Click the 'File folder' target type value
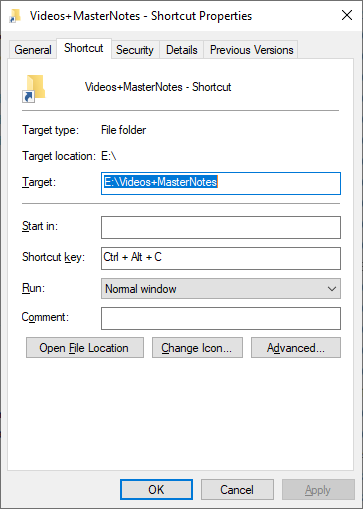Image resolution: width=363 pixels, height=509 pixels. click(124, 130)
